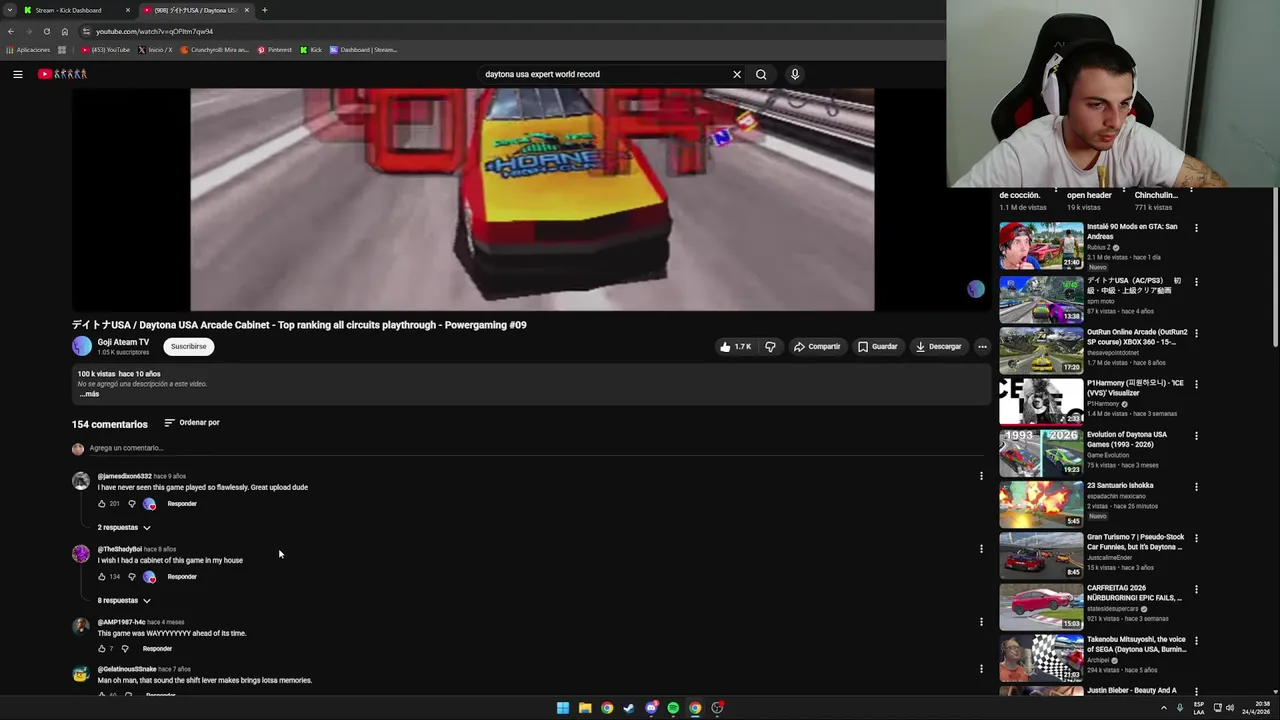Open more actions menu beside Descargar
This screenshot has height=720, width=1280.
(982, 347)
